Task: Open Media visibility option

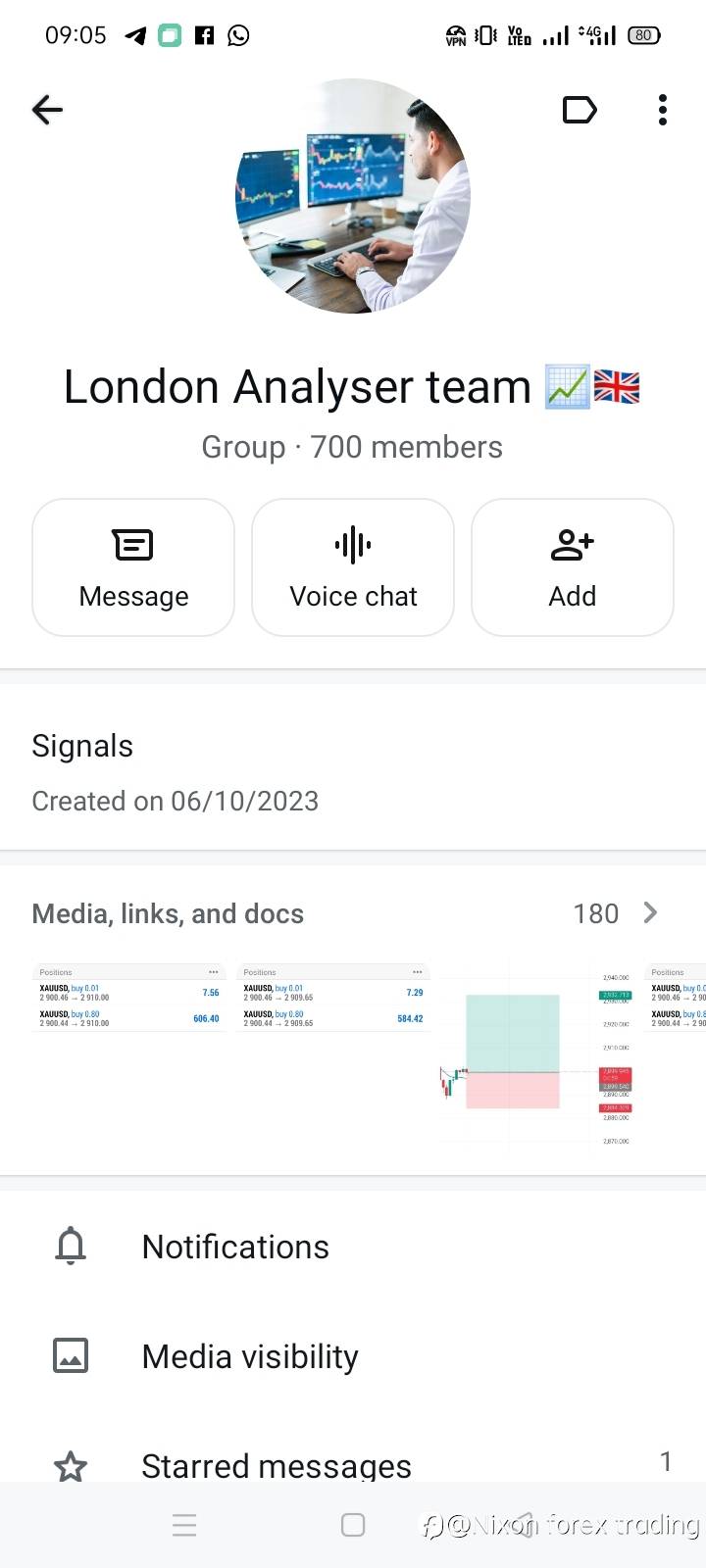Action: (250, 1356)
